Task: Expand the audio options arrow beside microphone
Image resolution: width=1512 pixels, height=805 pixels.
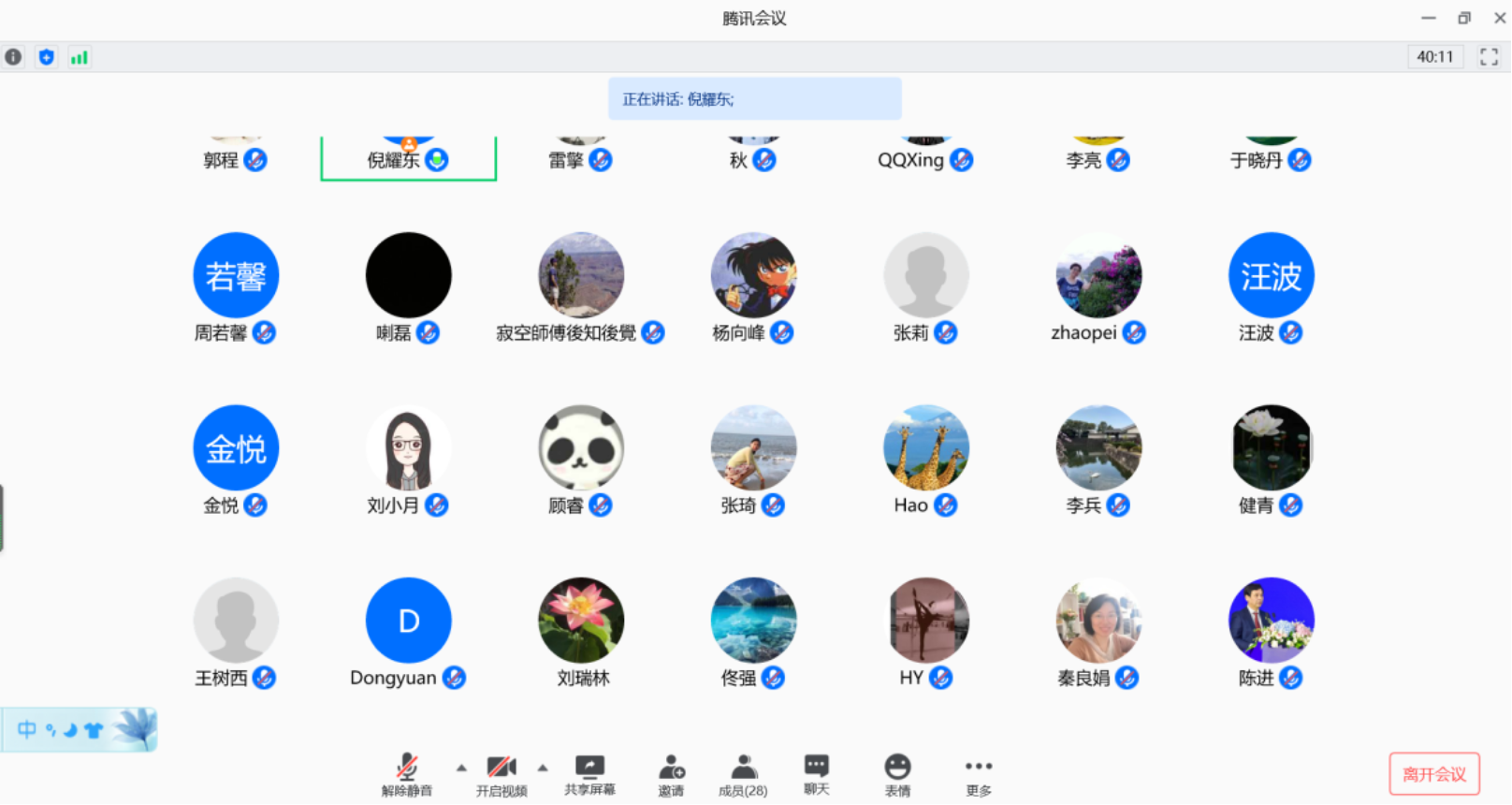Action: click(x=461, y=768)
